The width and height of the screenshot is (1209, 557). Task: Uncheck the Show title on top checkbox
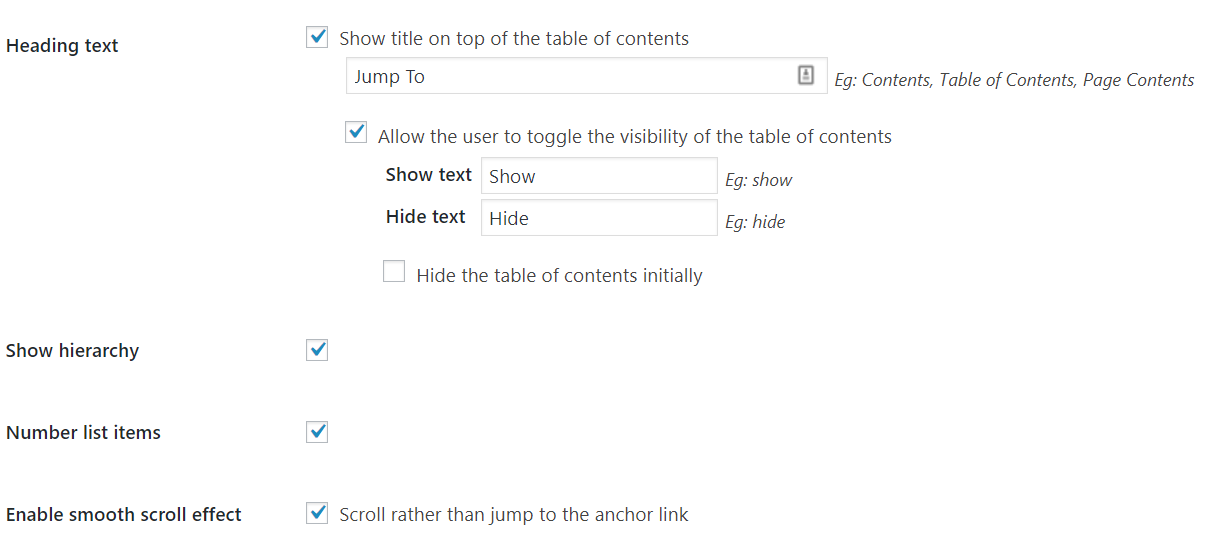317,38
